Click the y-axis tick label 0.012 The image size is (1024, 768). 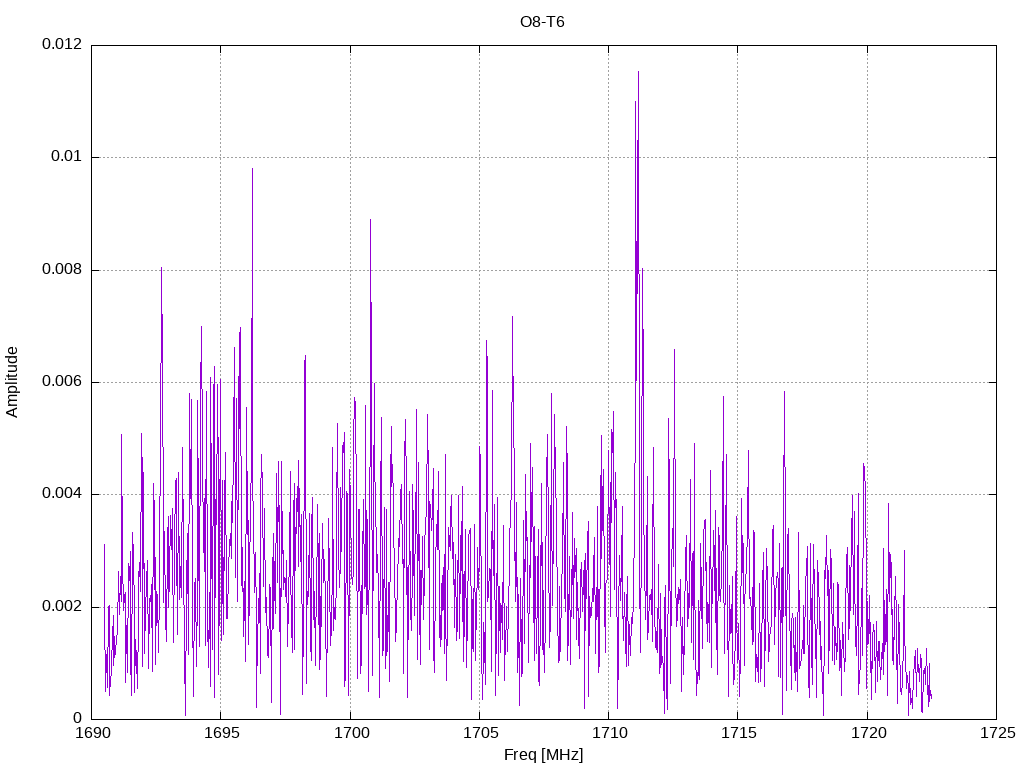click(x=62, y=44)
